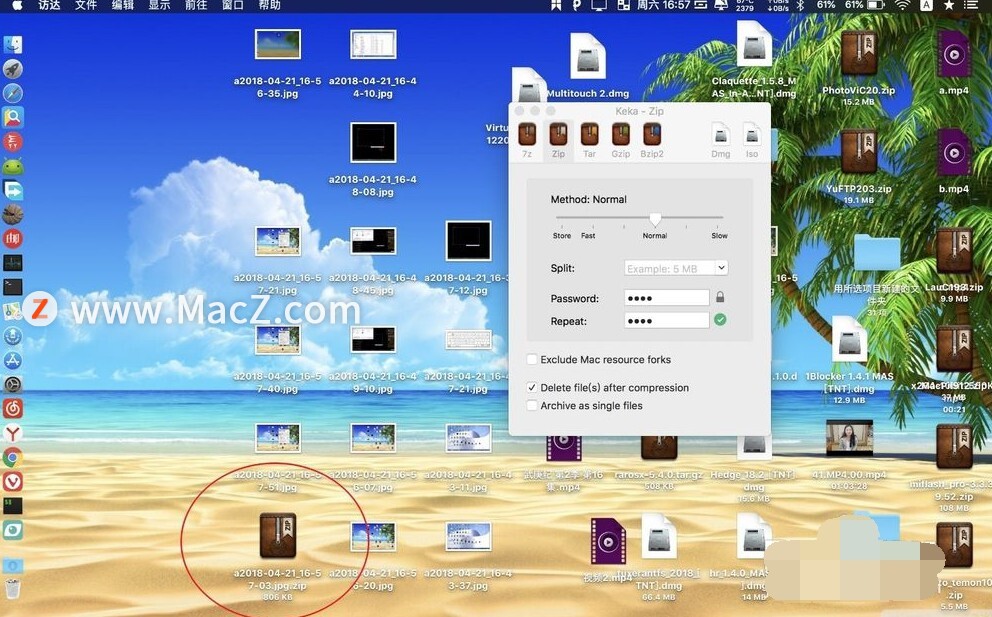Click the battery icon in menu bar
This screenshot has height=617, width=992.
tap(876, 5)
